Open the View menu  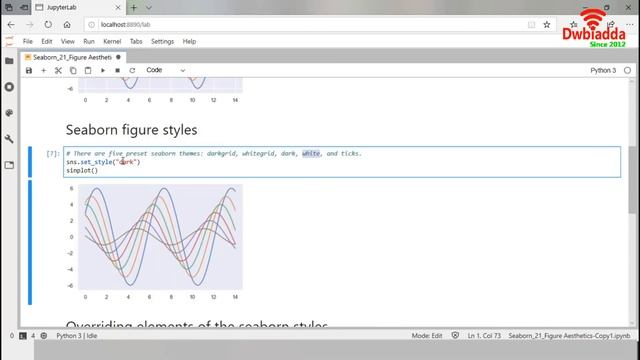point(68,41)
